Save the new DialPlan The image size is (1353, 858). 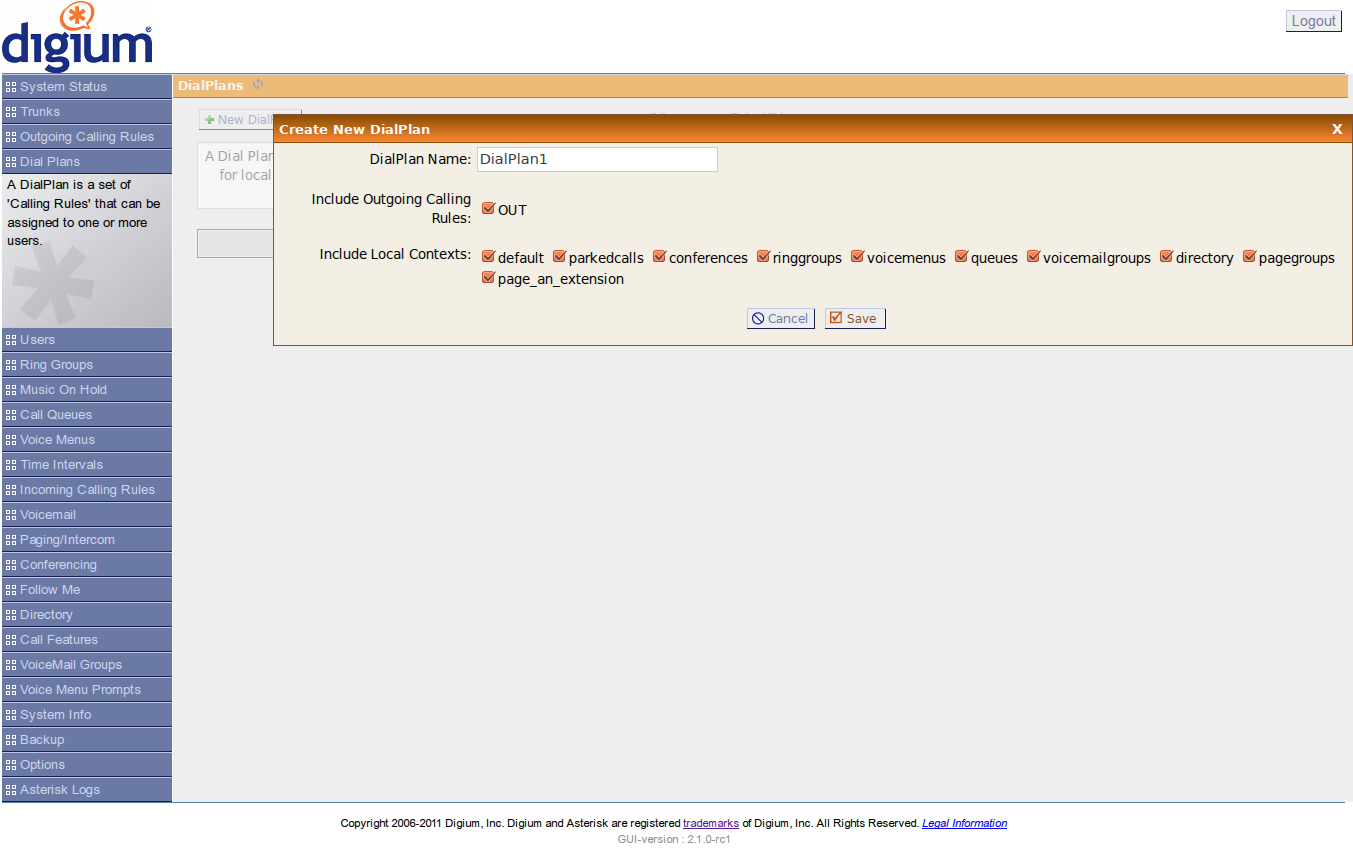(x=854, y=318)
